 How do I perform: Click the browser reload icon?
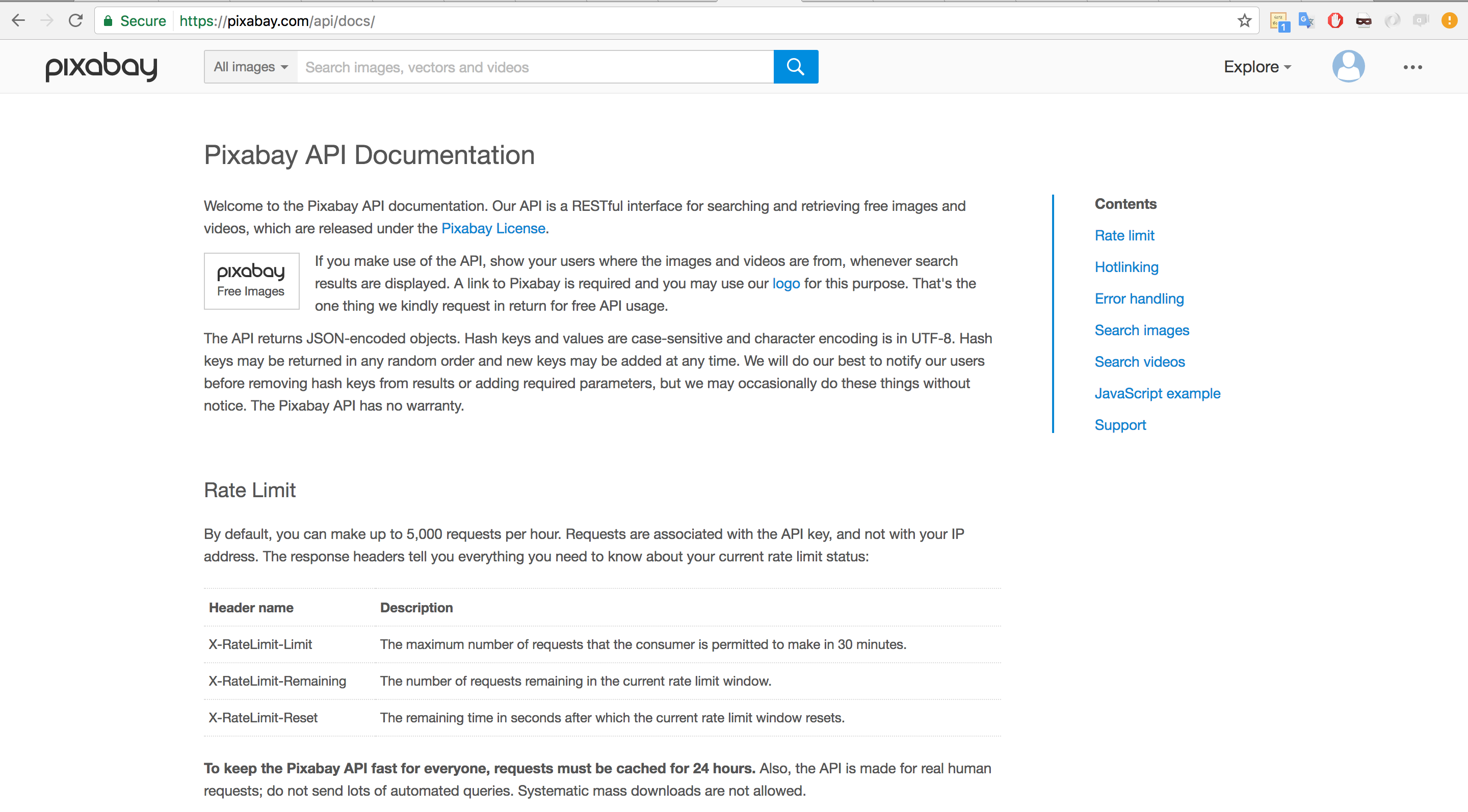[x=75, y=21]
